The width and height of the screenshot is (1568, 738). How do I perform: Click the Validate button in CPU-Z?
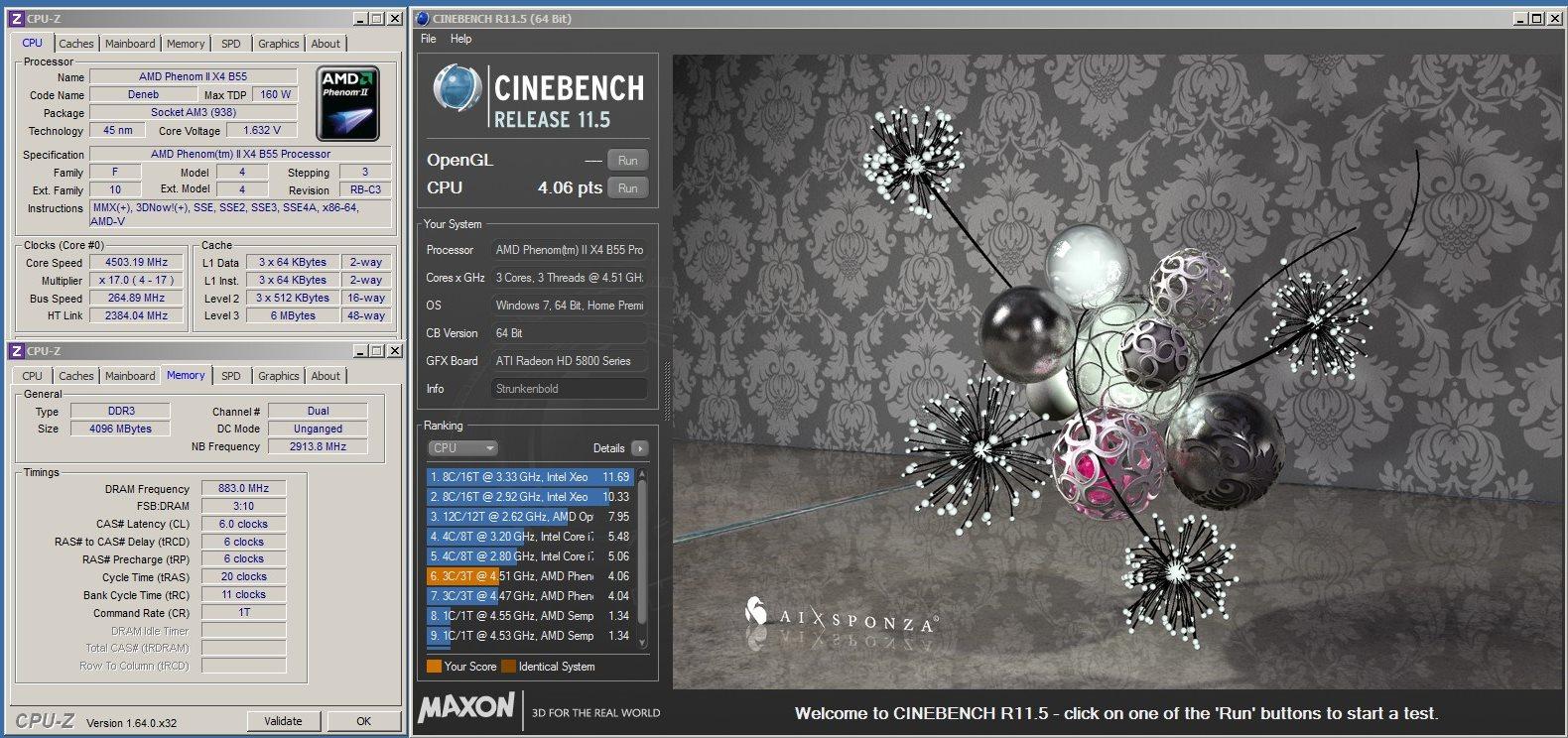284,721
